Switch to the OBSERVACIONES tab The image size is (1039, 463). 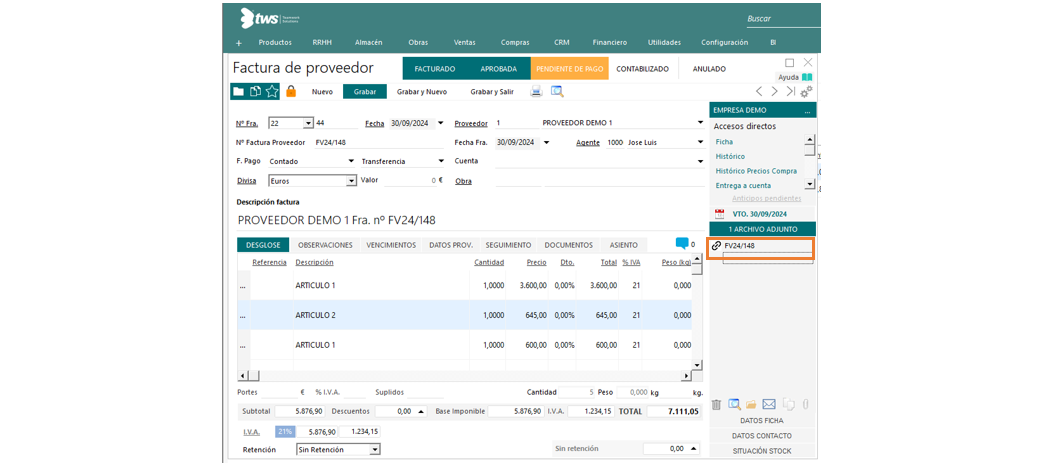point(325,245)
